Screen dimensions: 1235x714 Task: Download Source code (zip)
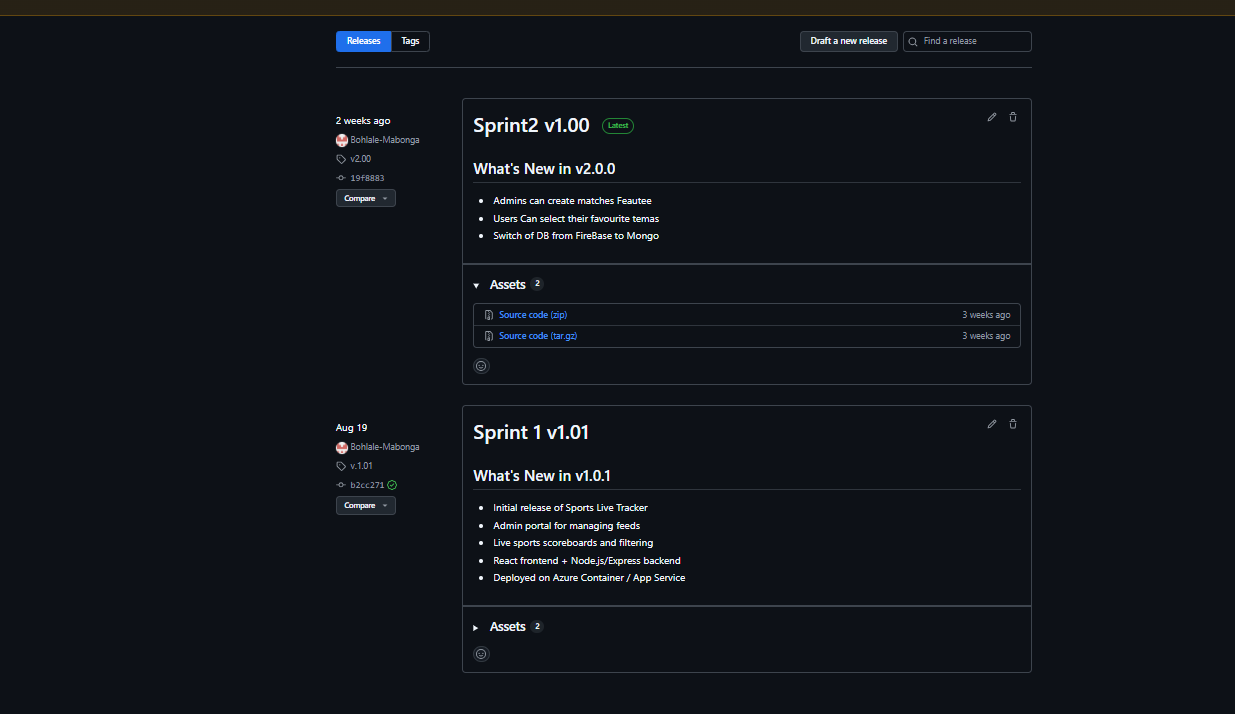pyautogui.click(x=533, y=314)
